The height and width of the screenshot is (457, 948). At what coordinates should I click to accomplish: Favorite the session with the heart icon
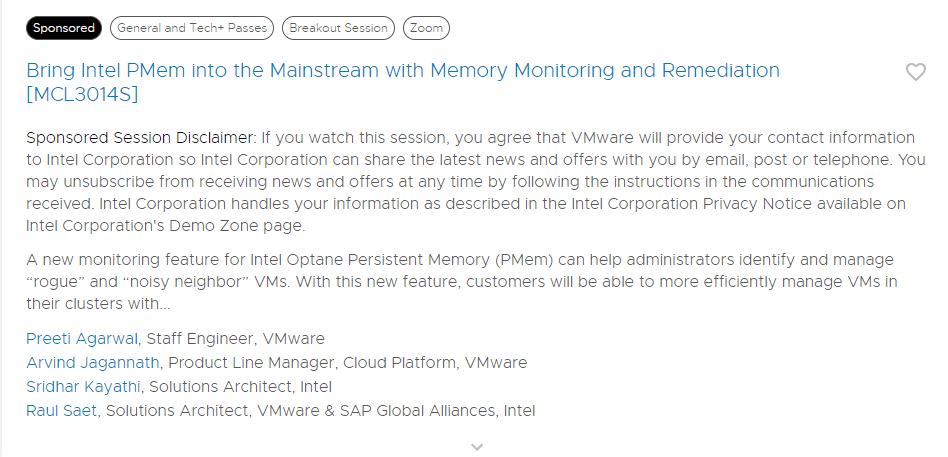pyautogui.click(x=915, y=72)
